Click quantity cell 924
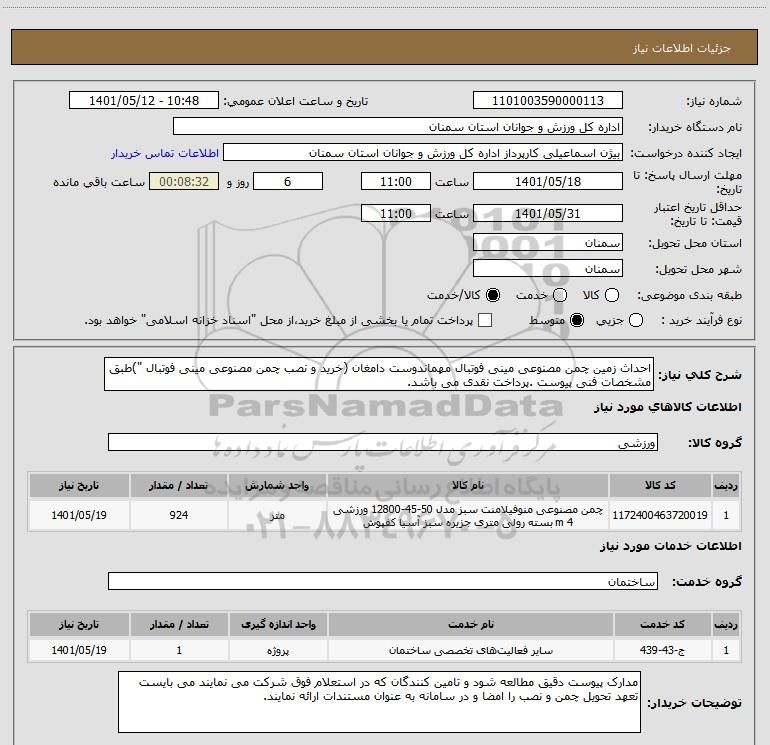The width and height of the screenshot is (770, 745). (x=179, y=515)
